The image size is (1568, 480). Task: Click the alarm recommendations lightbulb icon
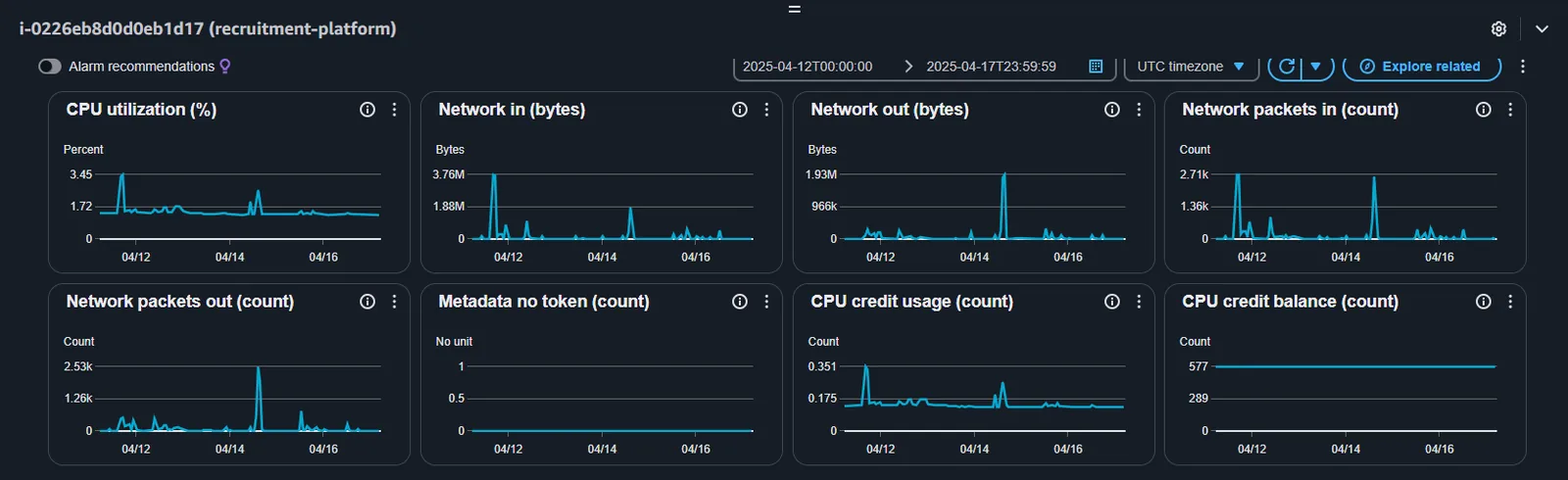(x=224, y=67)
